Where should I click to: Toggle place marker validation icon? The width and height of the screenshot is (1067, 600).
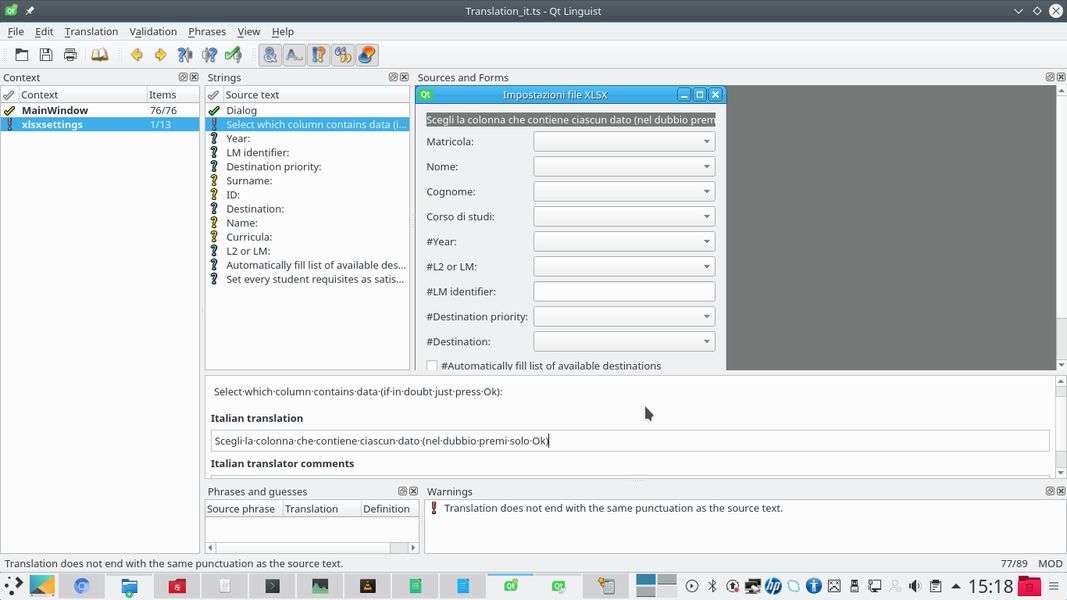pyautogui.click(x=367, y=55)
